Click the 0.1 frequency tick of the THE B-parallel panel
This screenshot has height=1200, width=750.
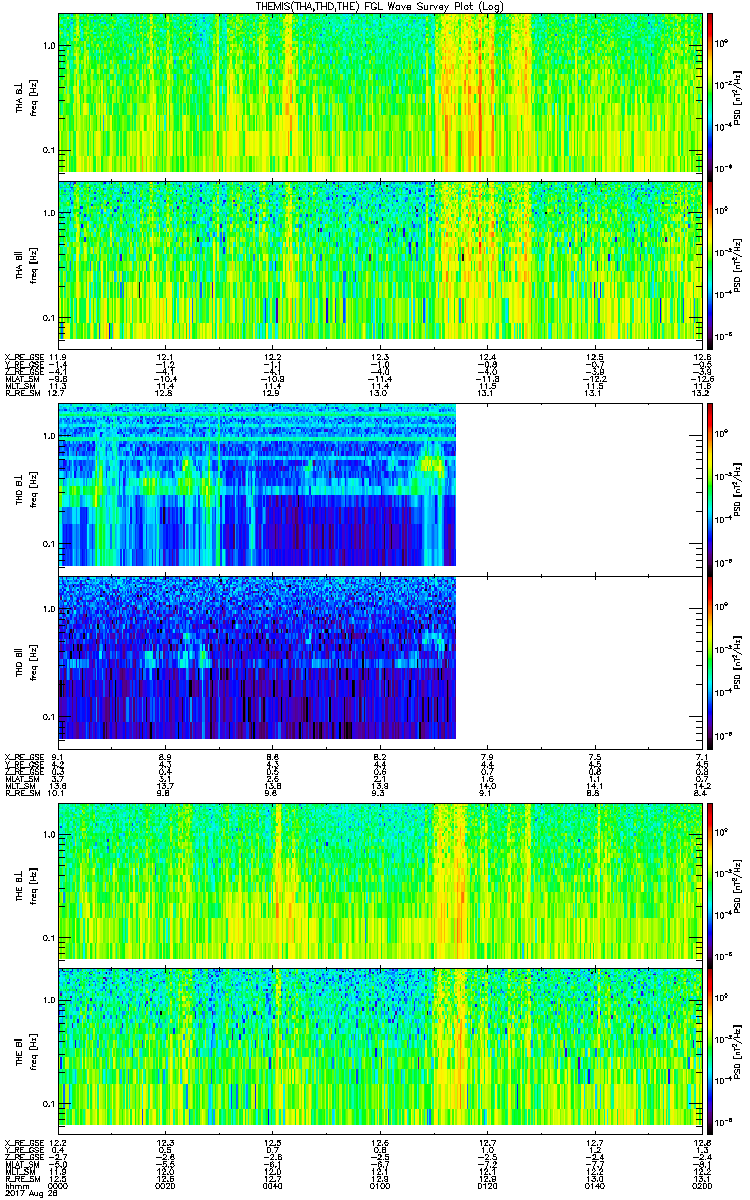(x=49, y=1103)
